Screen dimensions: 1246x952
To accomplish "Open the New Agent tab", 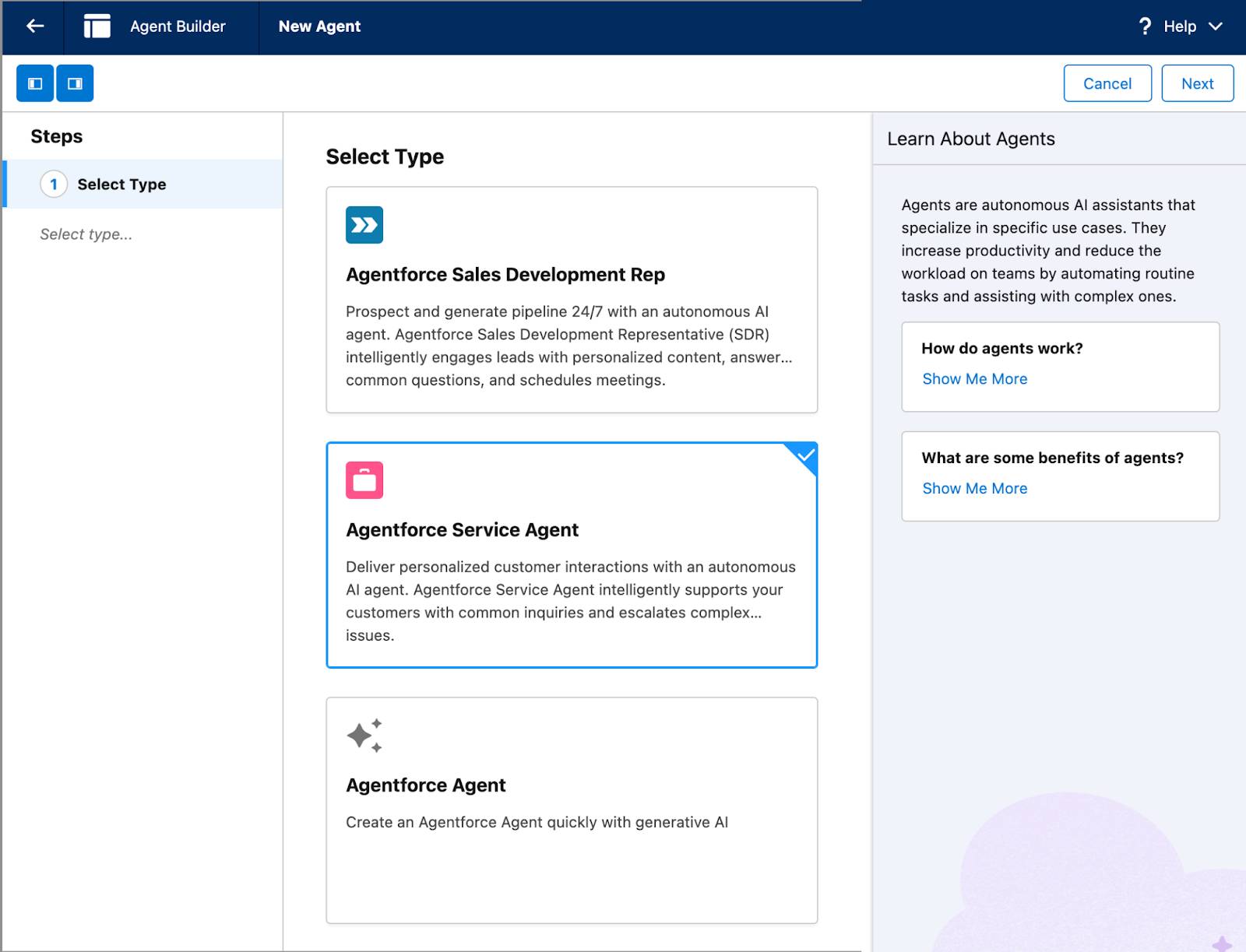I will (319, 26).
